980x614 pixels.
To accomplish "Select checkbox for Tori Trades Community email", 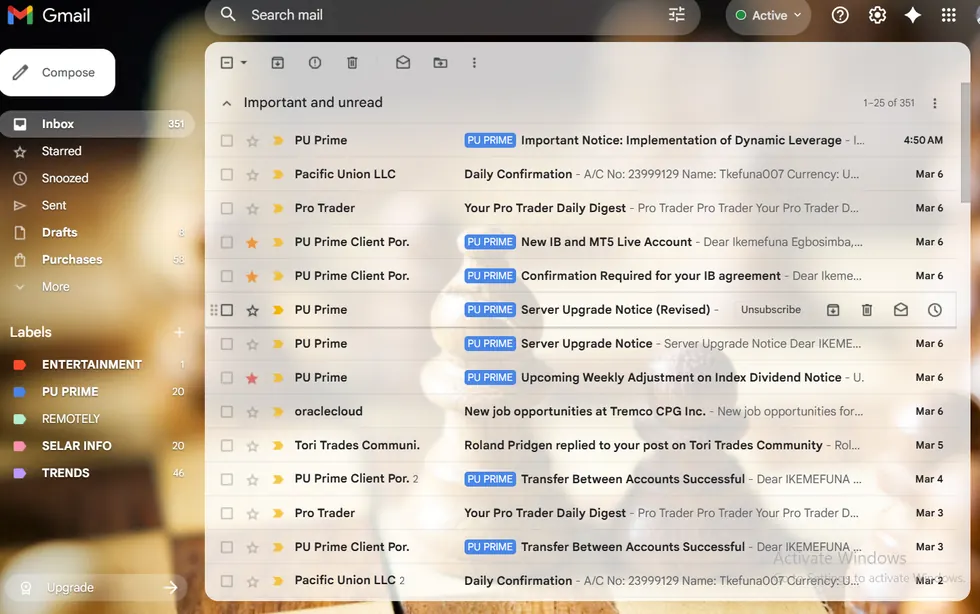I will (227, 445).
